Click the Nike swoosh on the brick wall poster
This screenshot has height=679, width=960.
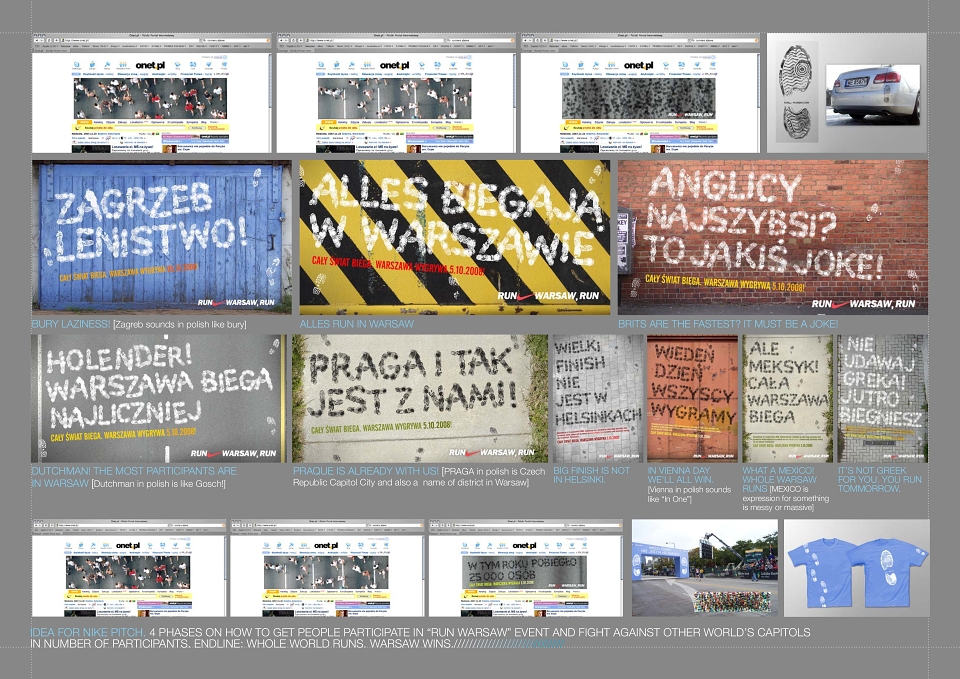tap(840, 304)
